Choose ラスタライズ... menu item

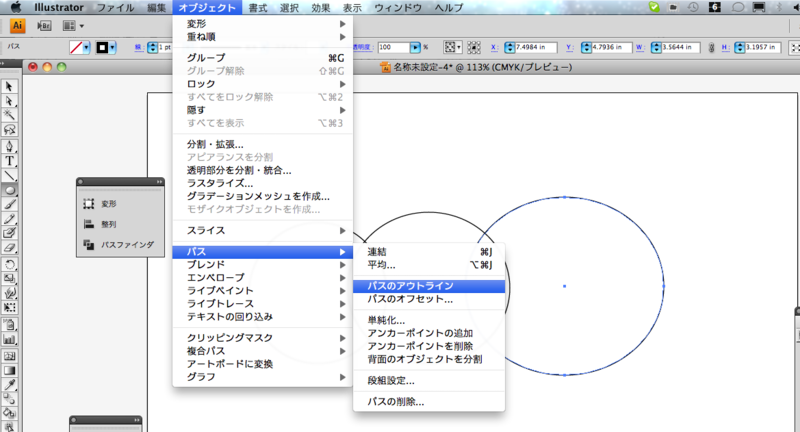click(263, 183)
